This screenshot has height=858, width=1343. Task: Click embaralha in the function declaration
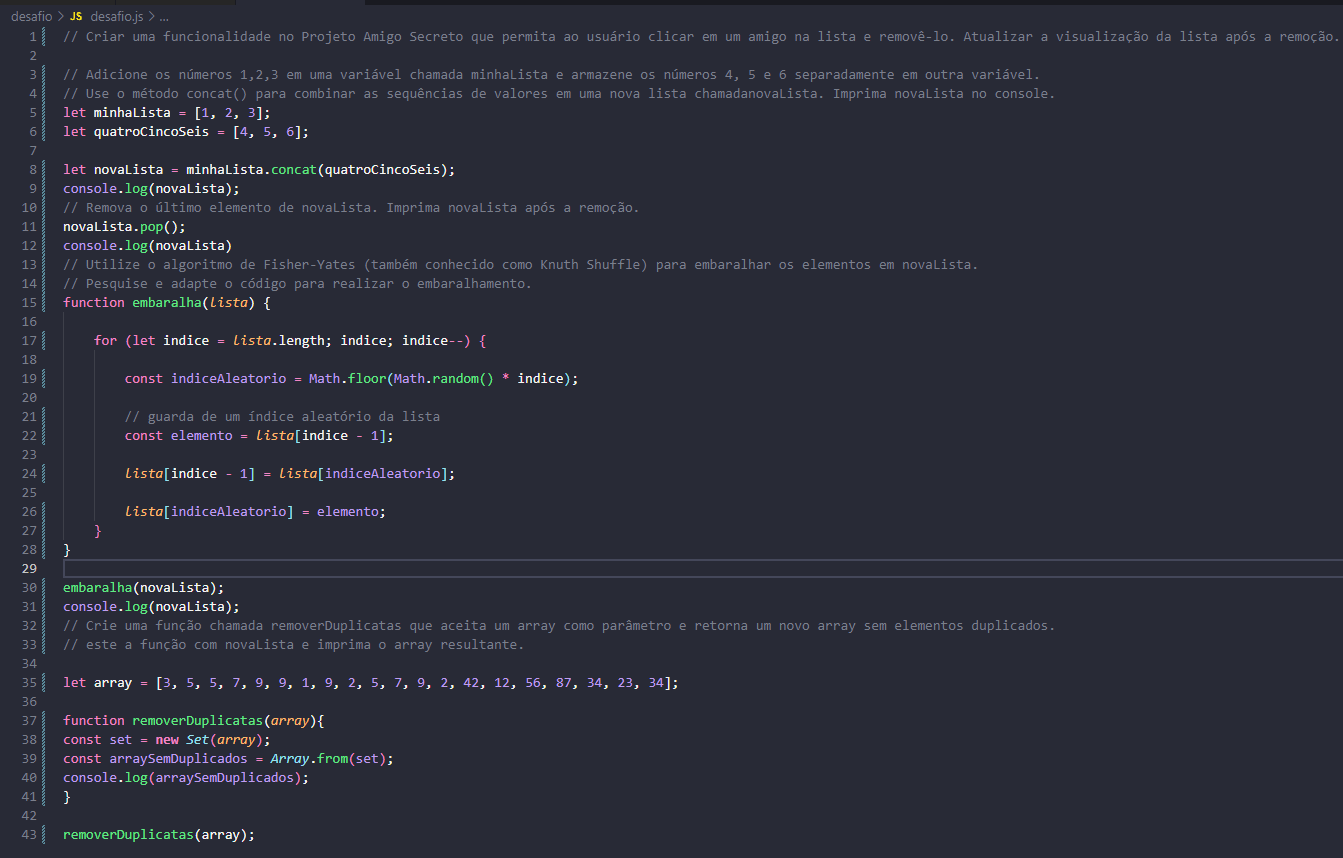coord(167,302)
